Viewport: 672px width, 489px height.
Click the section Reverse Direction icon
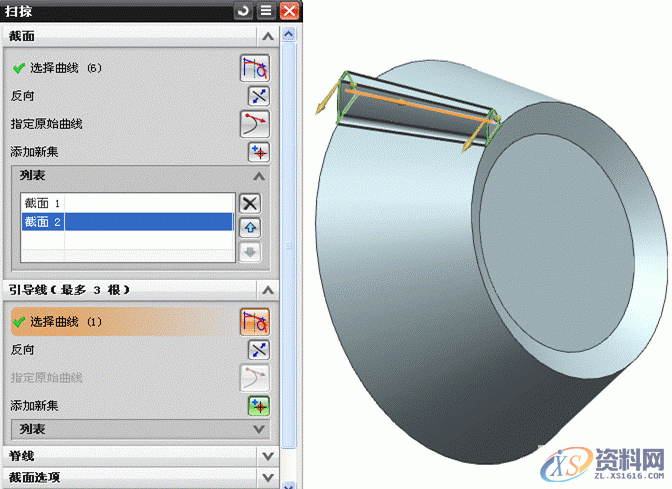[x=259, y=96]
